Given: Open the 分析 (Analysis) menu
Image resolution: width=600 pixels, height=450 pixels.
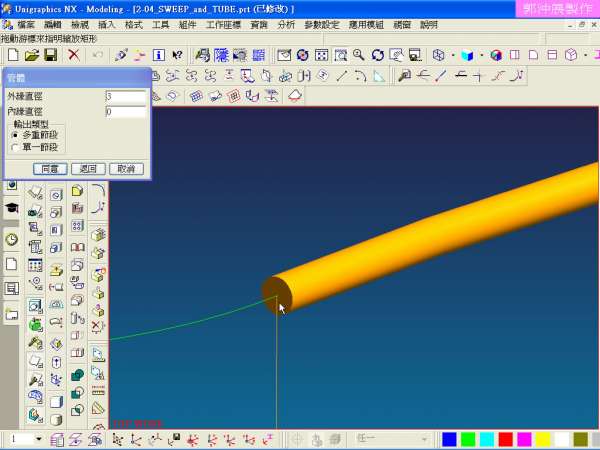Looking at the screenshot, I should coord(286,25).
